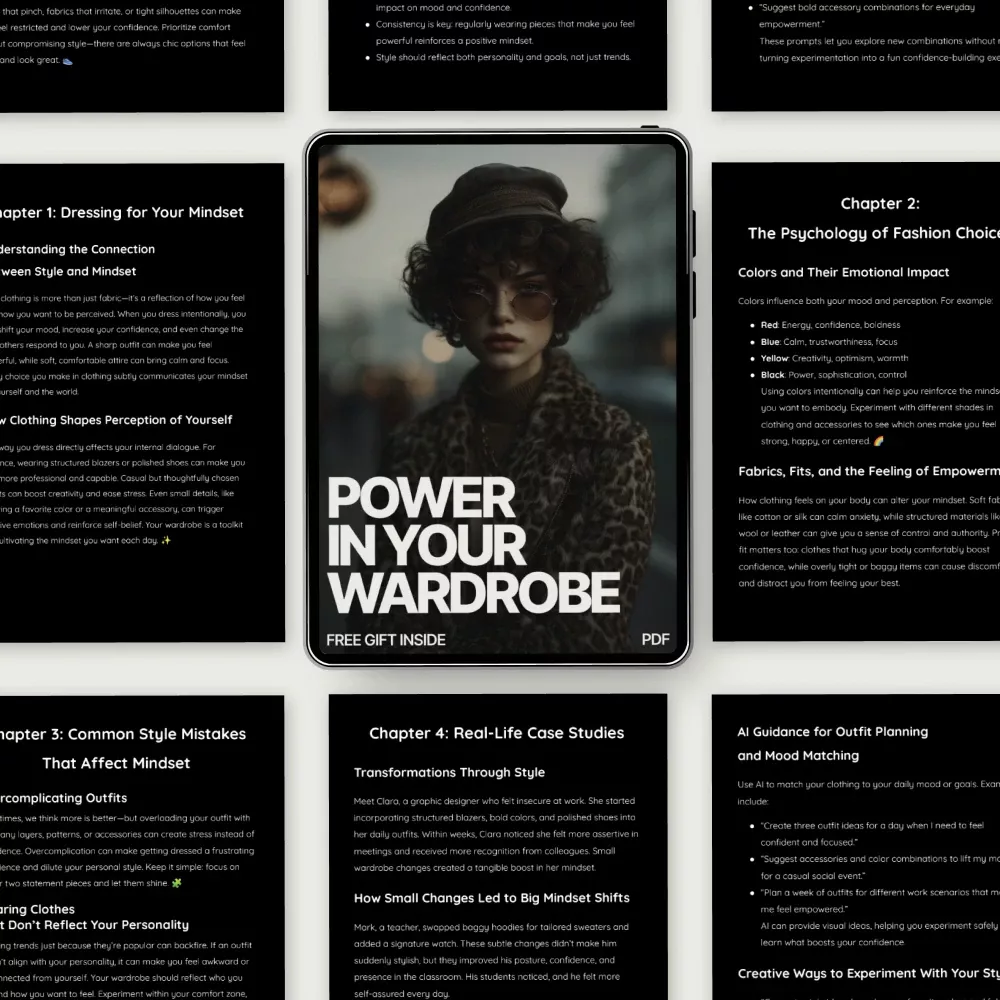Click the puzzle piece emoji in Chapter 3
Screen dimensions: 1000x1000
[176, 883]
